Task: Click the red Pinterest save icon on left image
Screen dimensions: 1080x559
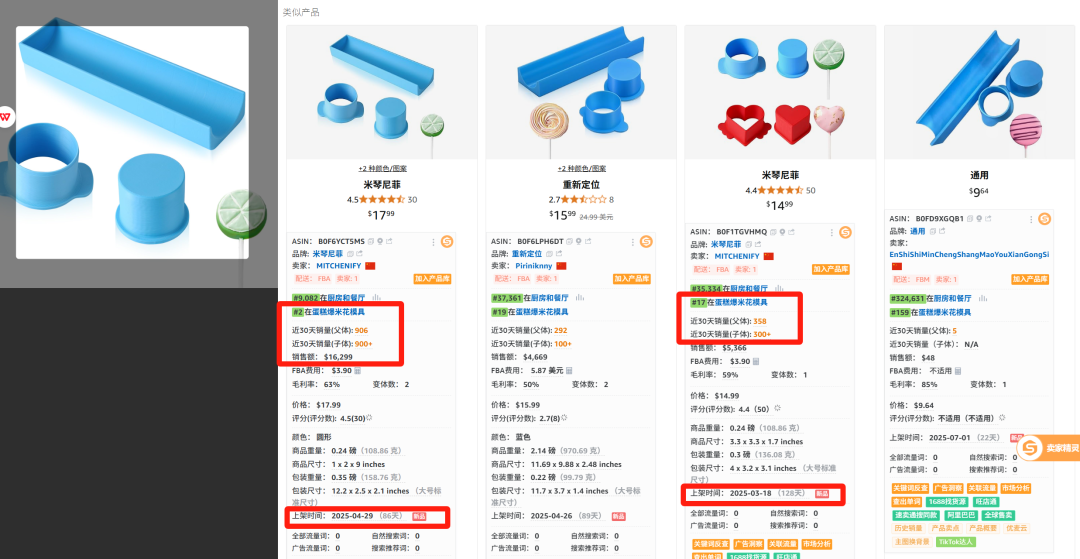Action: click(x=5, y=116)
